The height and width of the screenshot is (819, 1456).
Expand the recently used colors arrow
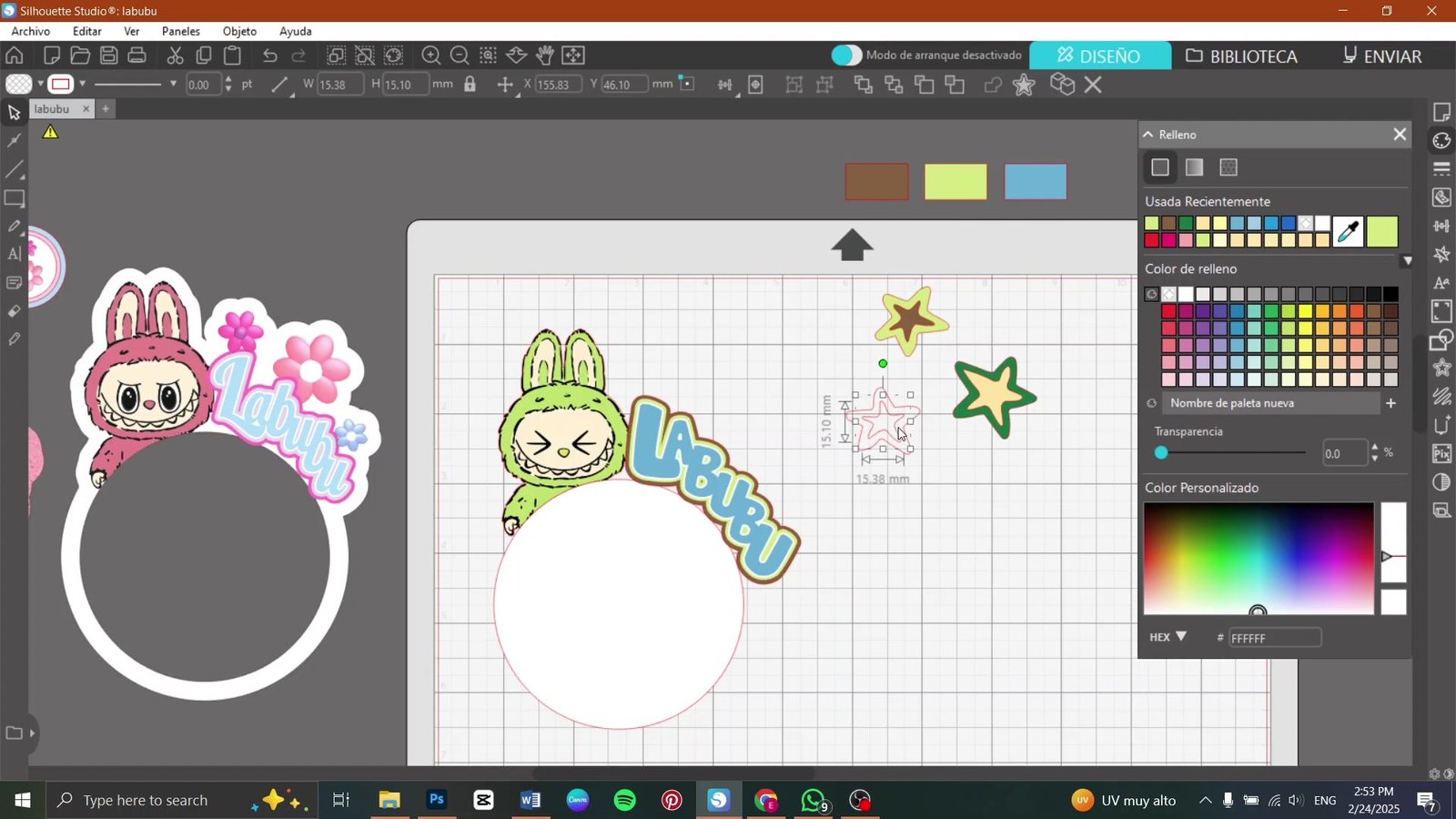coord(1407,261)
